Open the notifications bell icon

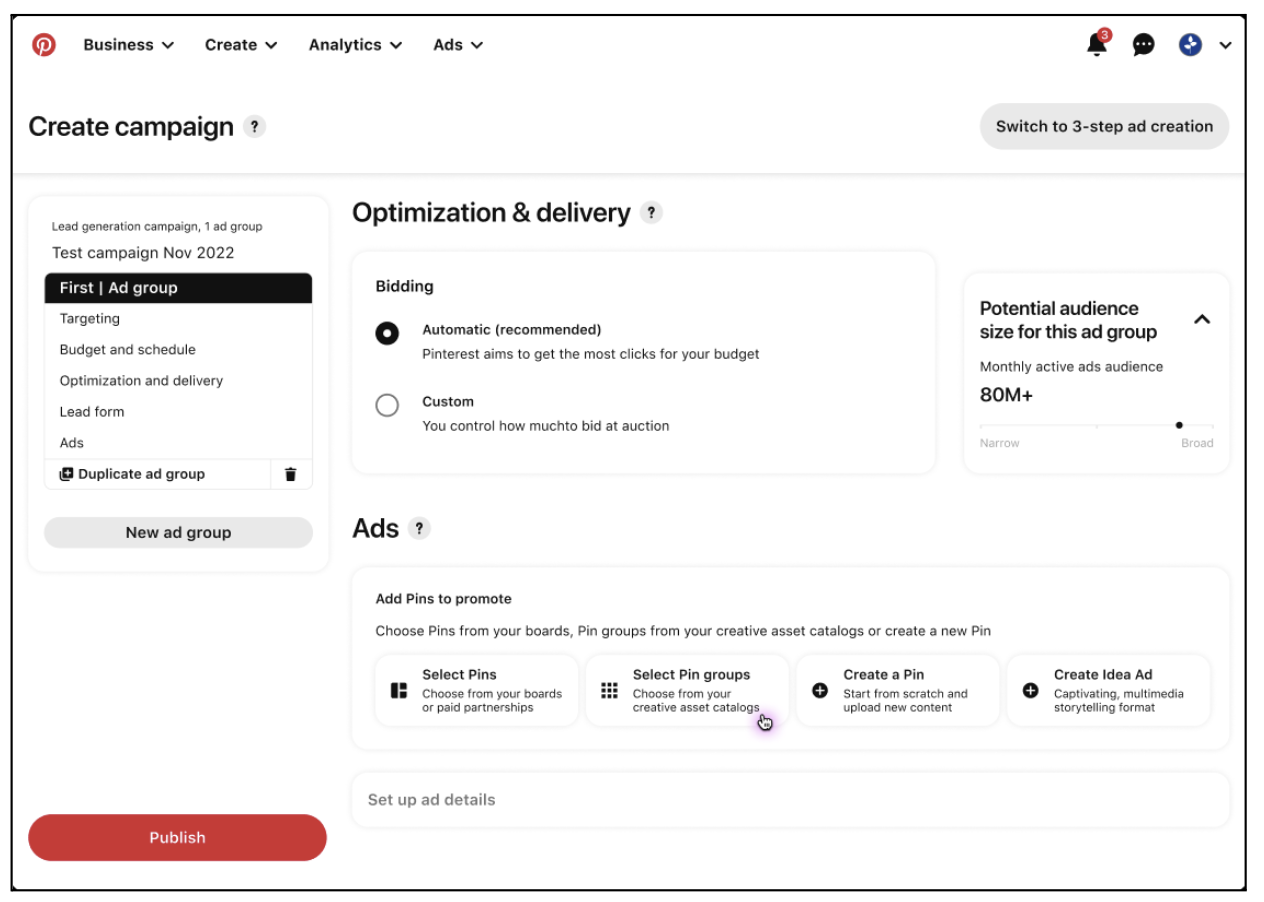coord(1097,44)
